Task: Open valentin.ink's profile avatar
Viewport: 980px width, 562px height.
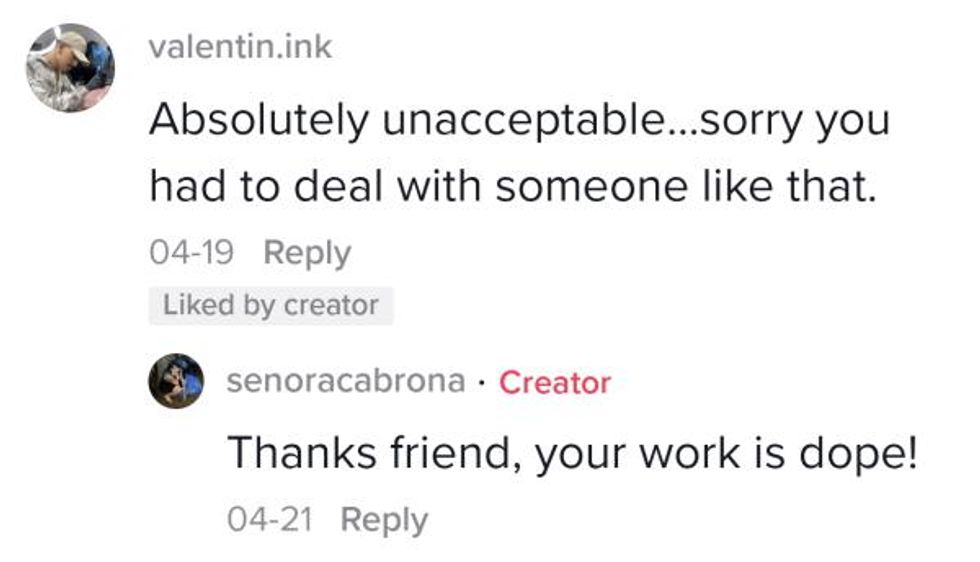Action: tap(70, 68)
